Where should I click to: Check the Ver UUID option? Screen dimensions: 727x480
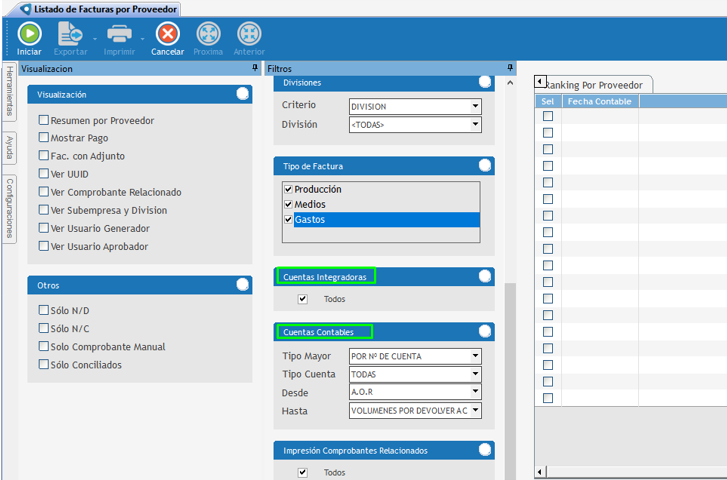[x=44, y=174]
